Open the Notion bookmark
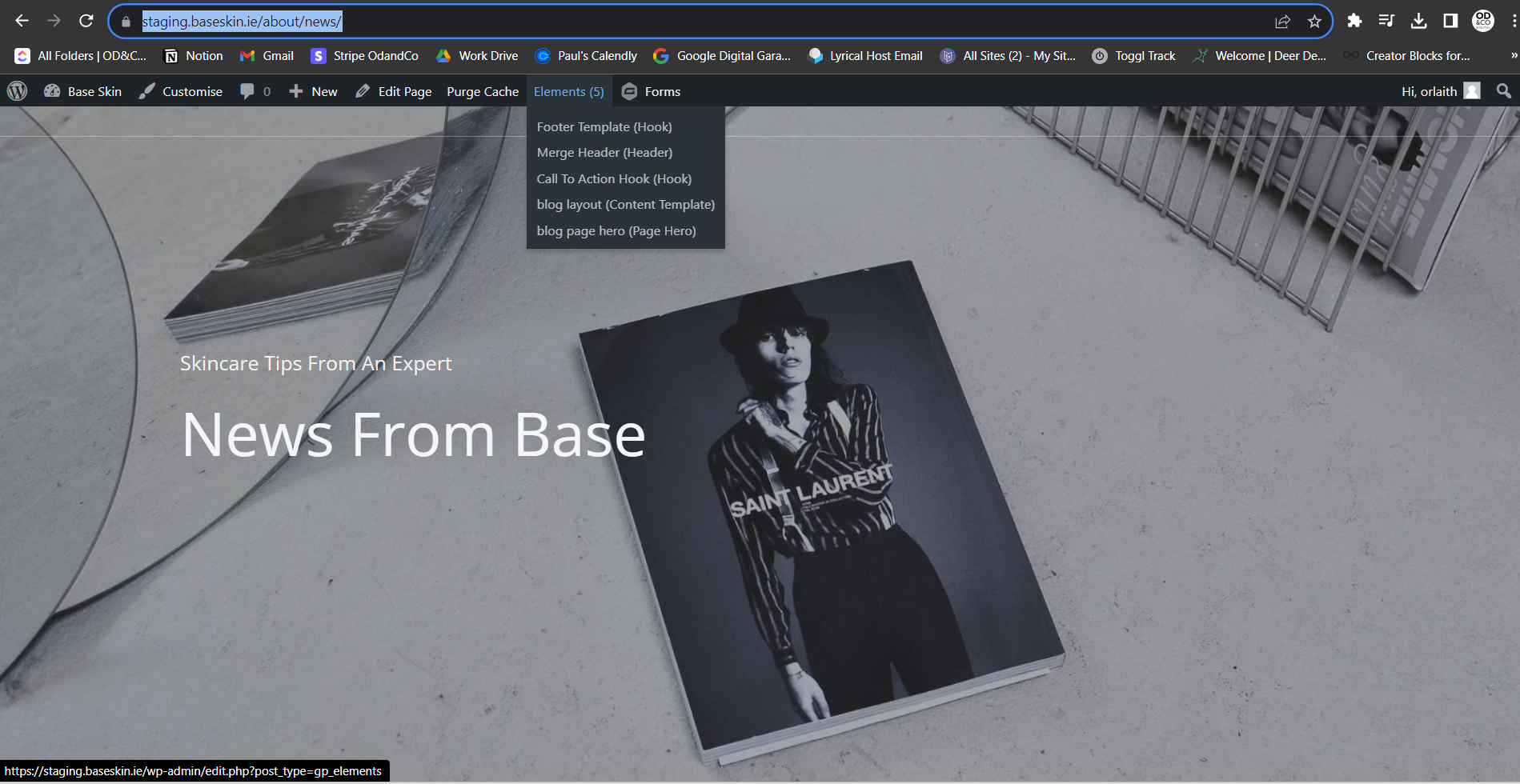This screenshot has height=784, width=1520. point(194,56)
